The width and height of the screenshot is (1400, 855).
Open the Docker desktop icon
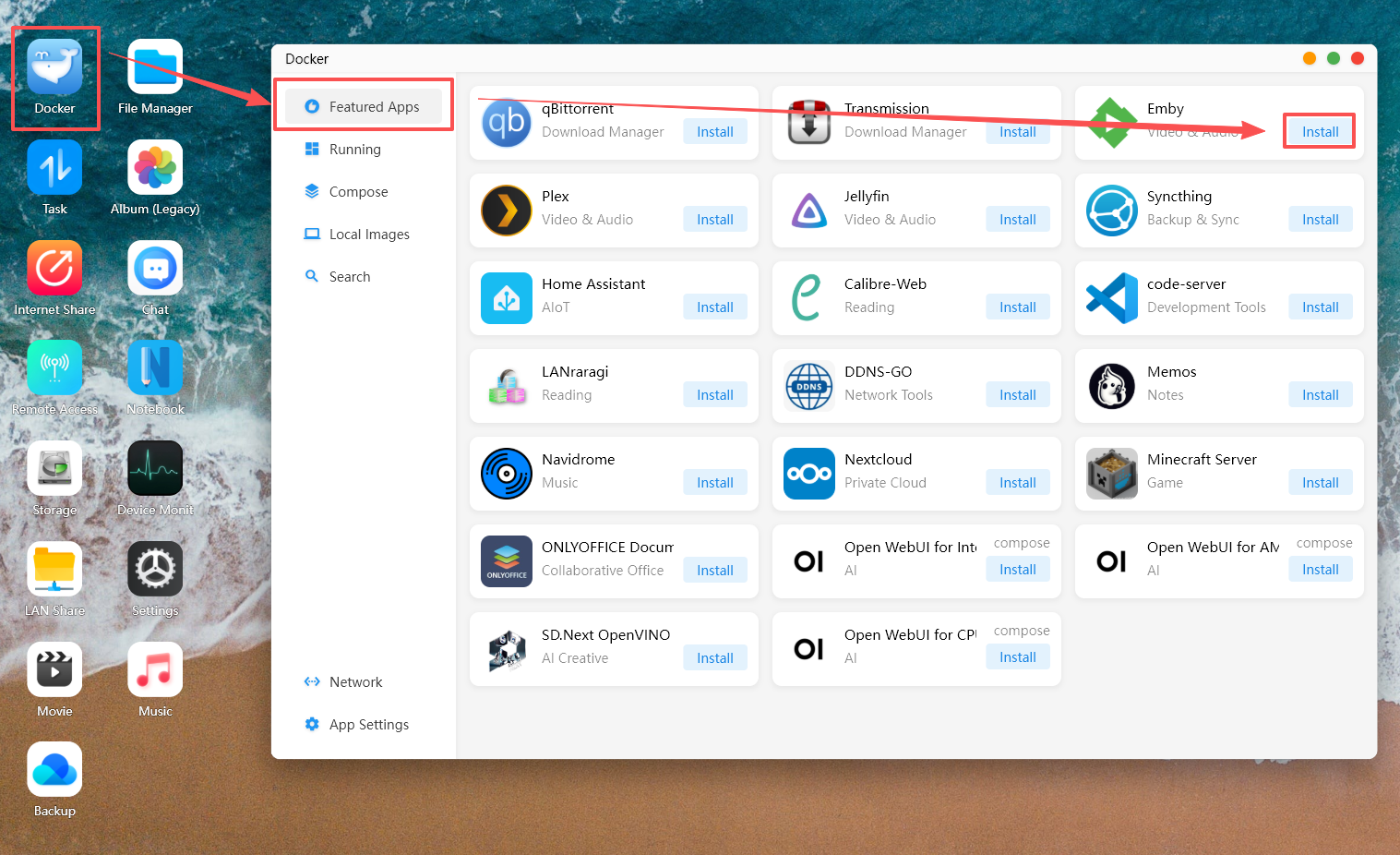click(54, 66)
